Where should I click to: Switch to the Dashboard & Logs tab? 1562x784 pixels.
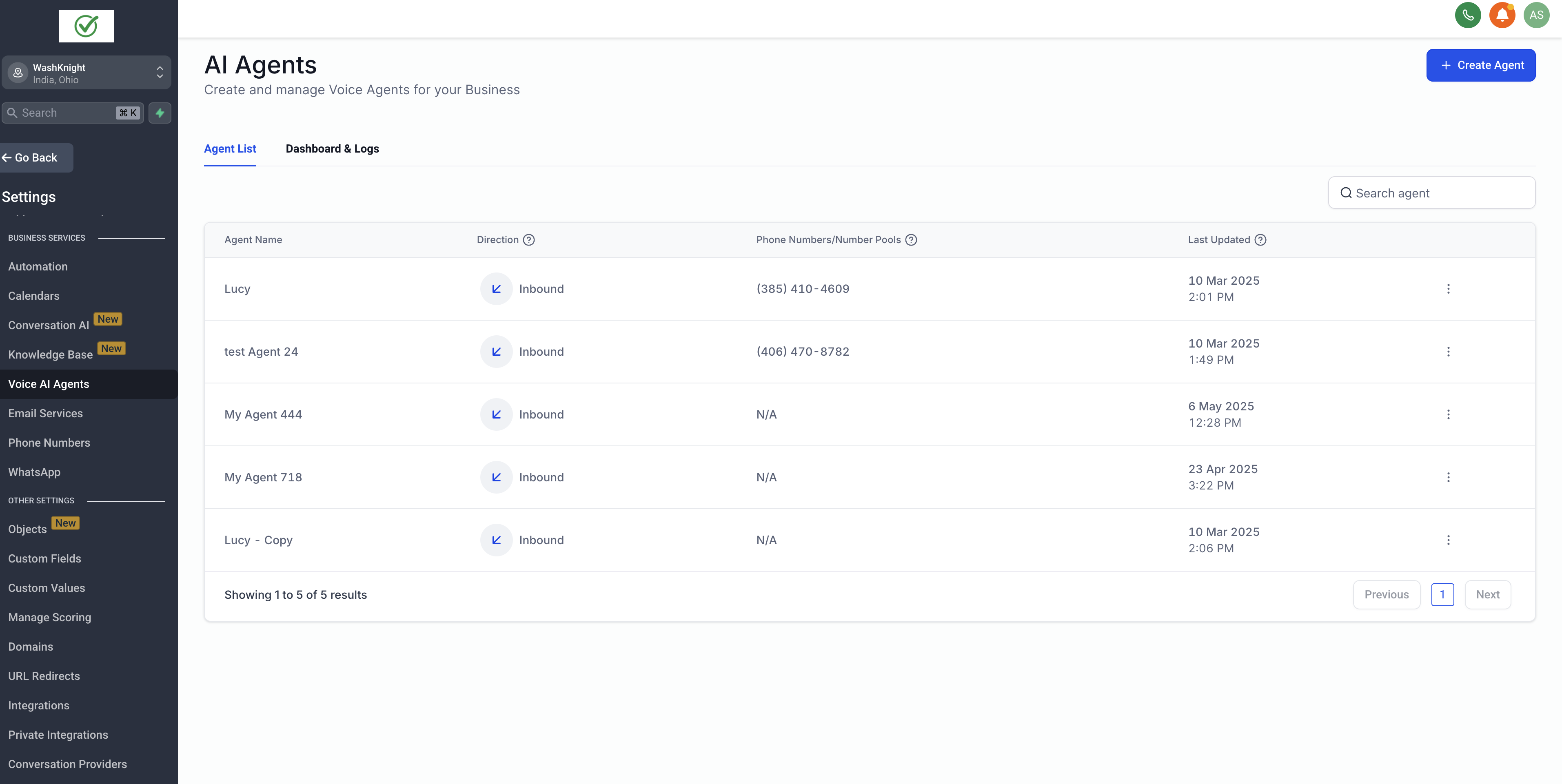coord(332,148)
